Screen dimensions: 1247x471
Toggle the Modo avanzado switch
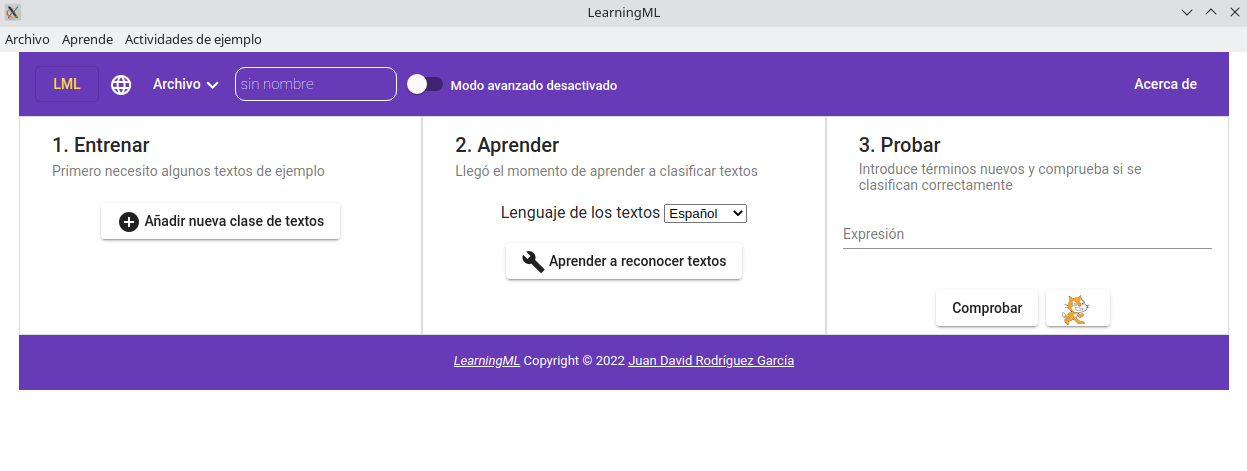[x=424, y=85]
